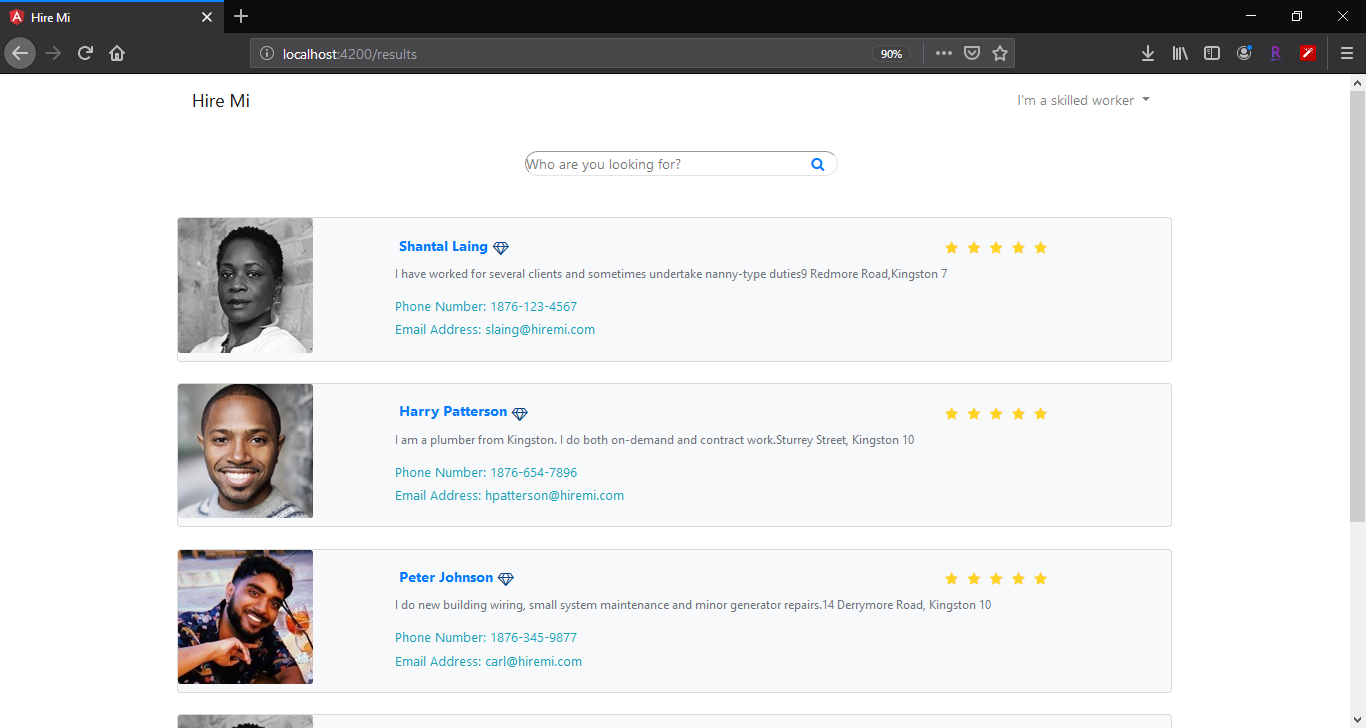Bookmark this page with star icon

[1000, 53]
